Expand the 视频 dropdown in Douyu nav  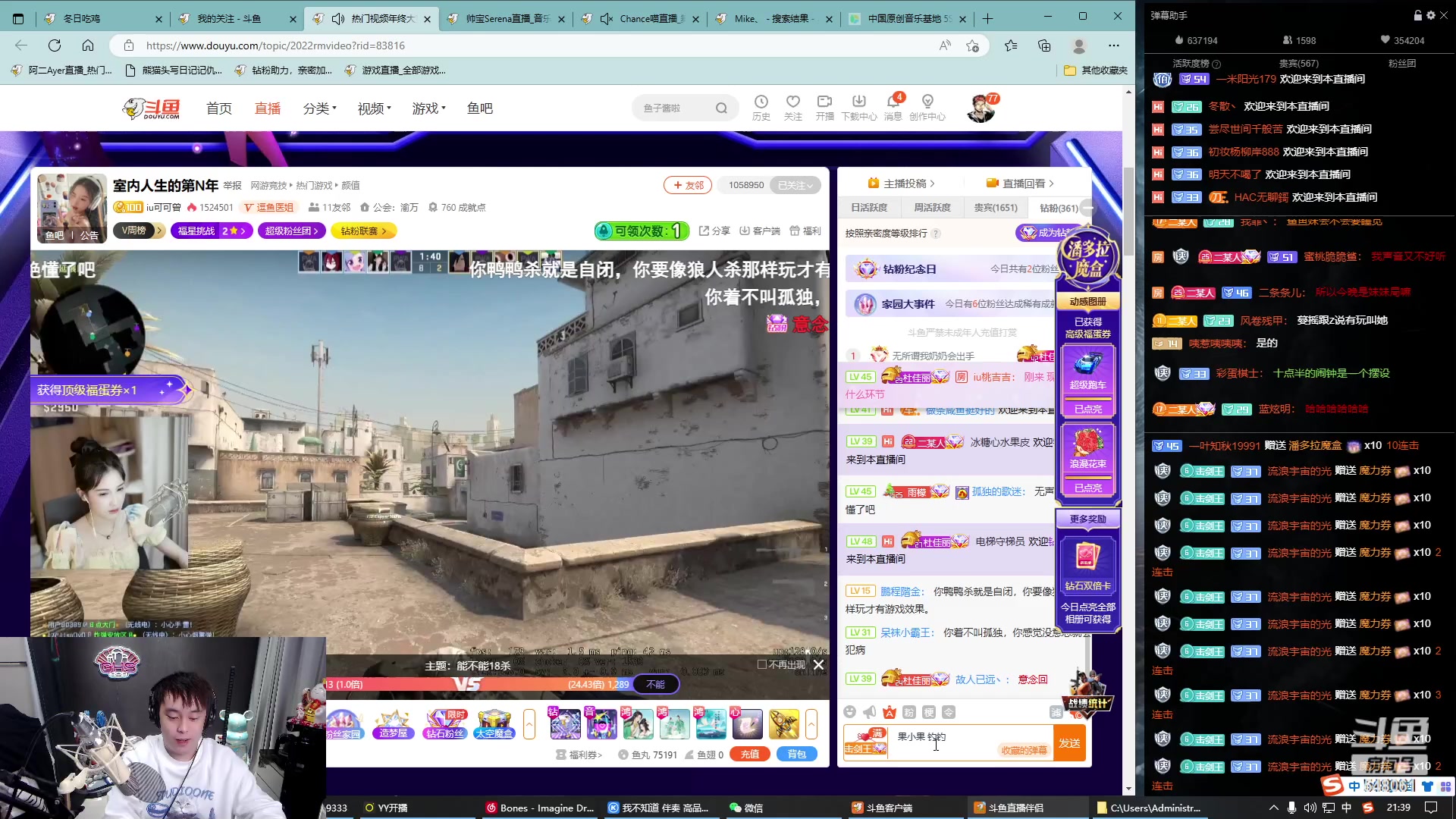tap(375, 108)
